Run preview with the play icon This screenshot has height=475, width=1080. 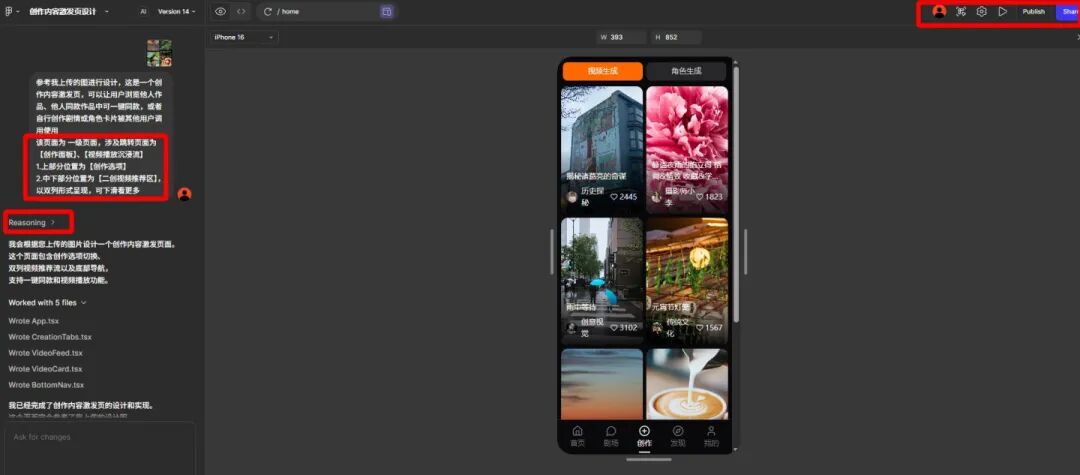click(x=1003, y=12)
